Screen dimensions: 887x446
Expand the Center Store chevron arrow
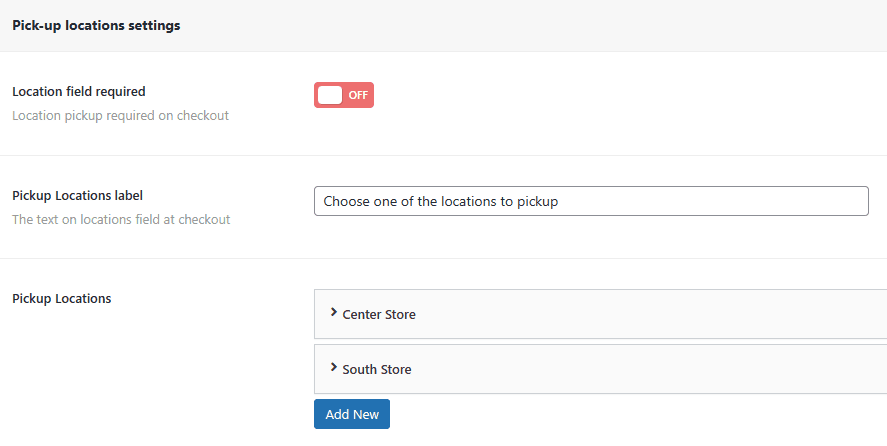point(333,313)
